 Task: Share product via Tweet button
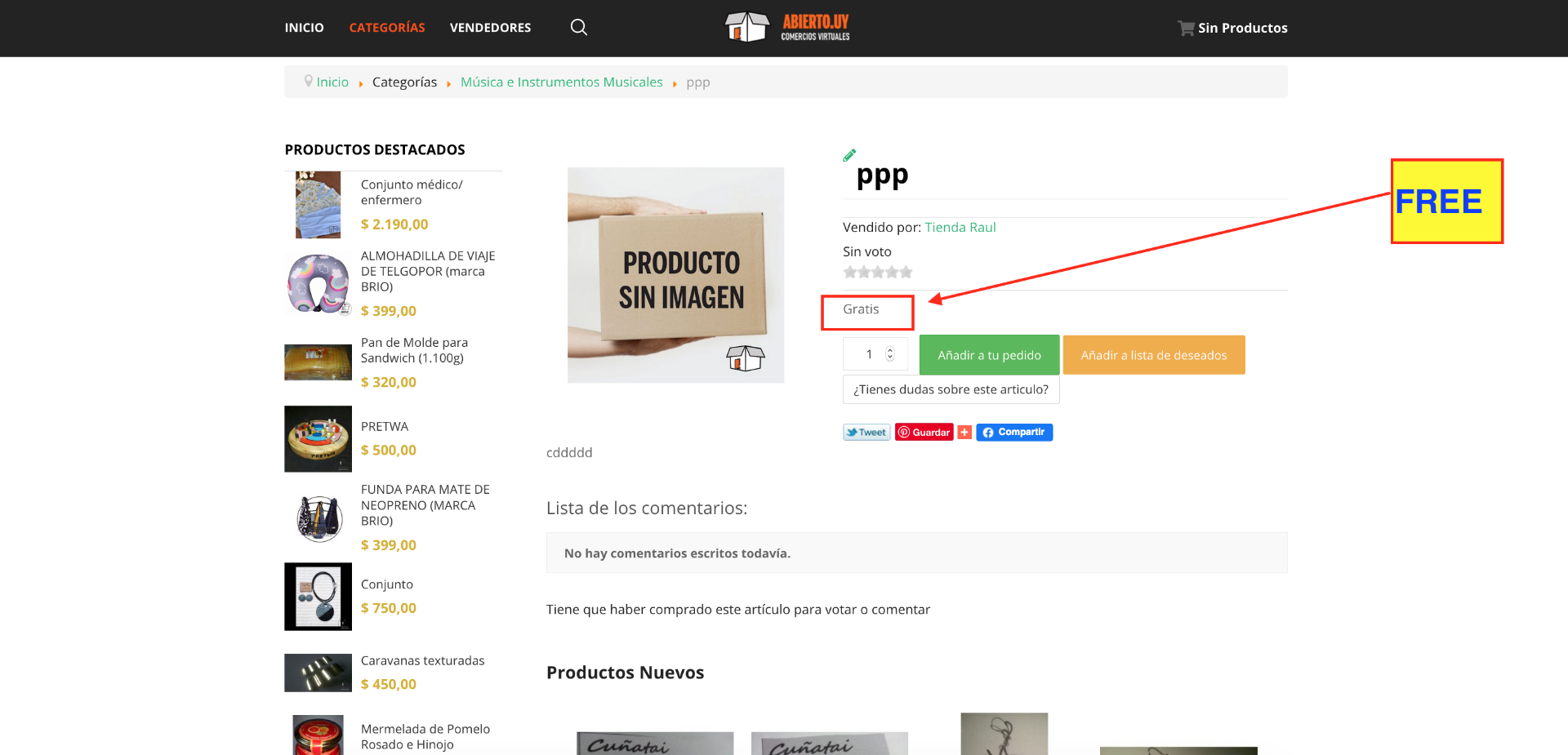click(x=866, y=433)
